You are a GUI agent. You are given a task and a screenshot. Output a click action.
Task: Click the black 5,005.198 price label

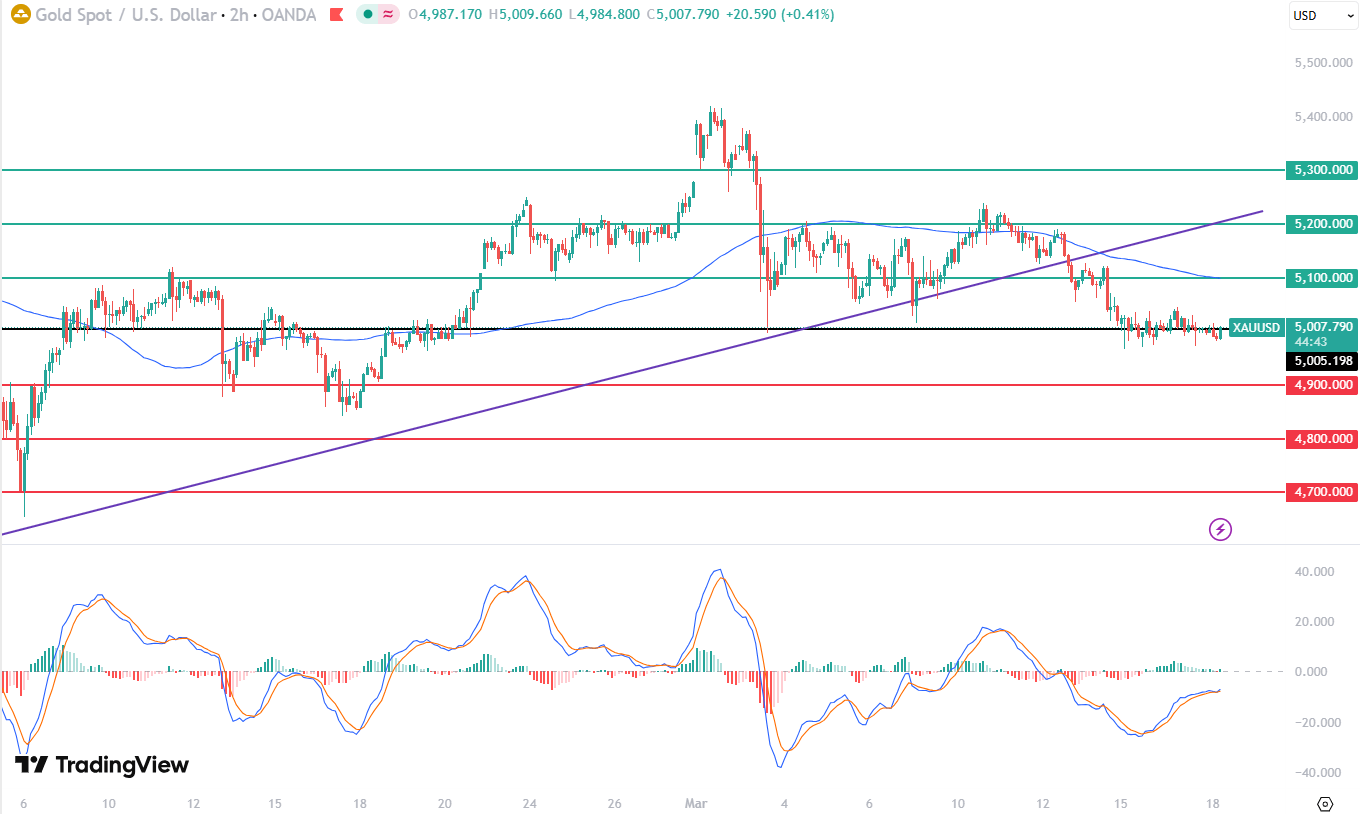pyautogui.click(x=1322, y=360)
